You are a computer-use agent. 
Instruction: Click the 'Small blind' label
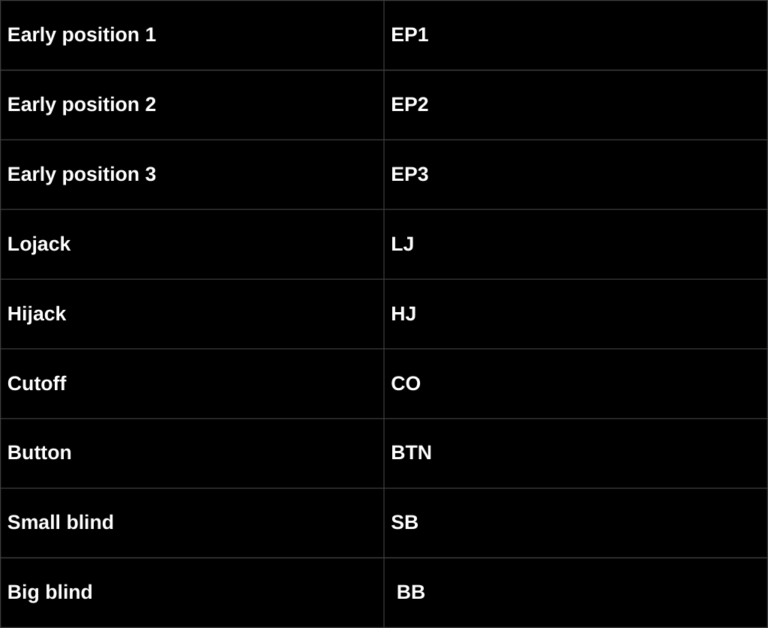pos(60,523)
